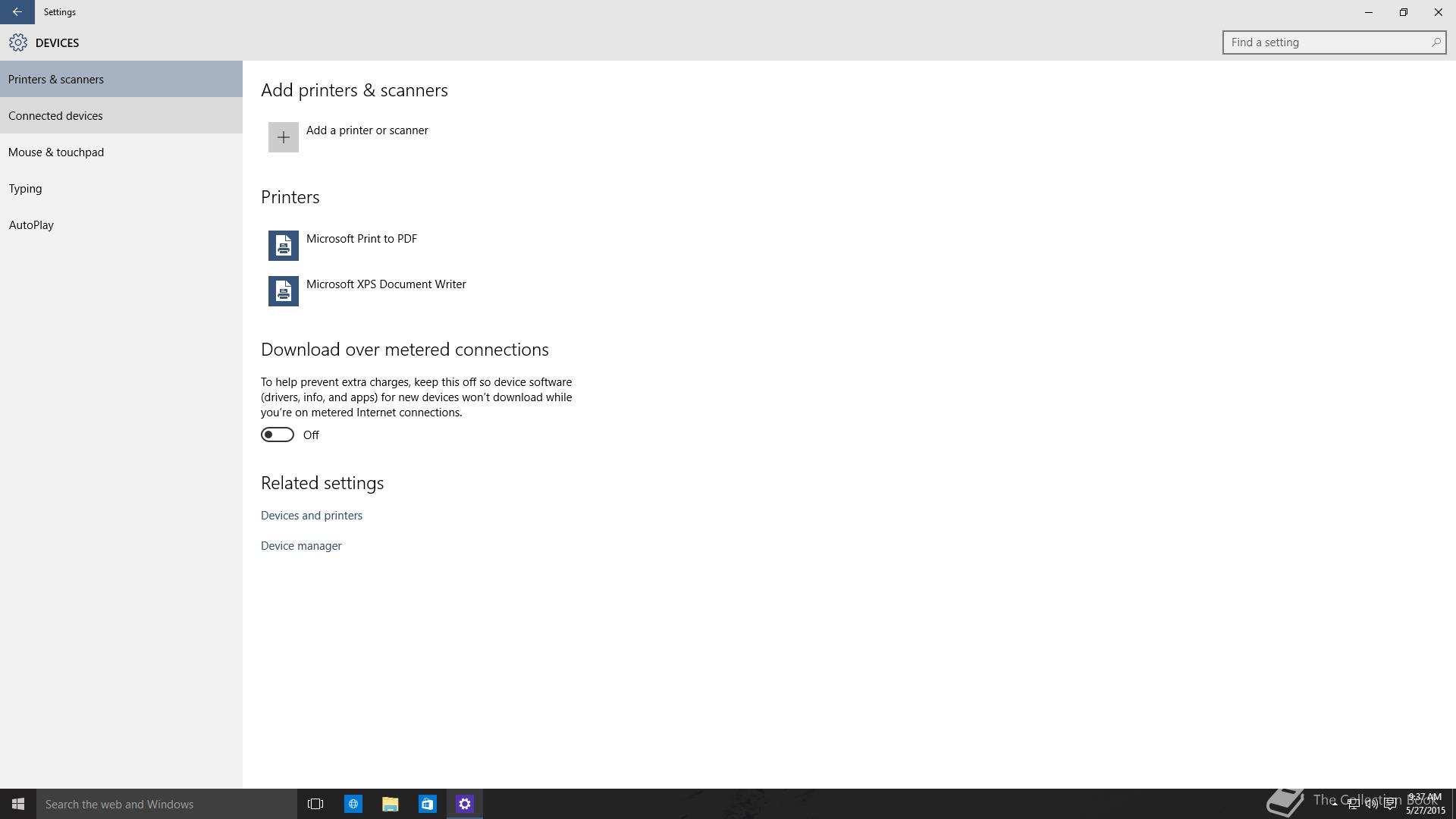Open the network status tray icon
The width and height of the screenshot is (1456, 819).
coord(1353,804)
